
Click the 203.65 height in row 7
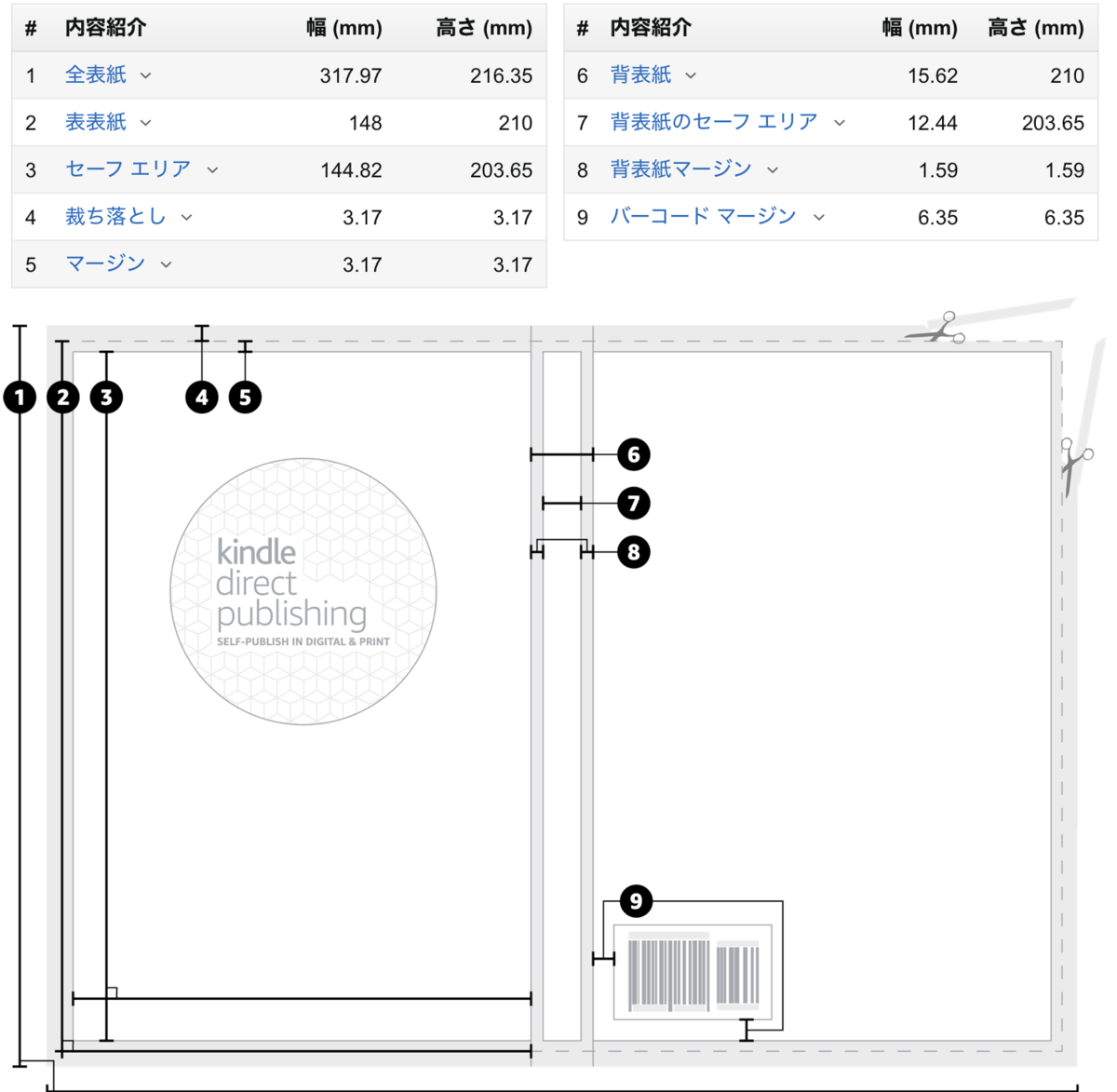[1053, 123]
